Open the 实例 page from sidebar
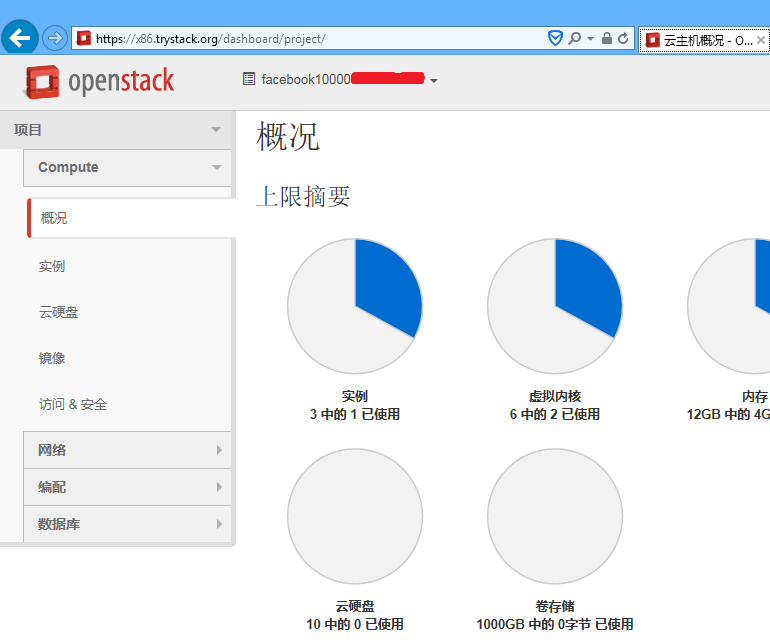The image size is (770, 640). click(x=52, y=266)
